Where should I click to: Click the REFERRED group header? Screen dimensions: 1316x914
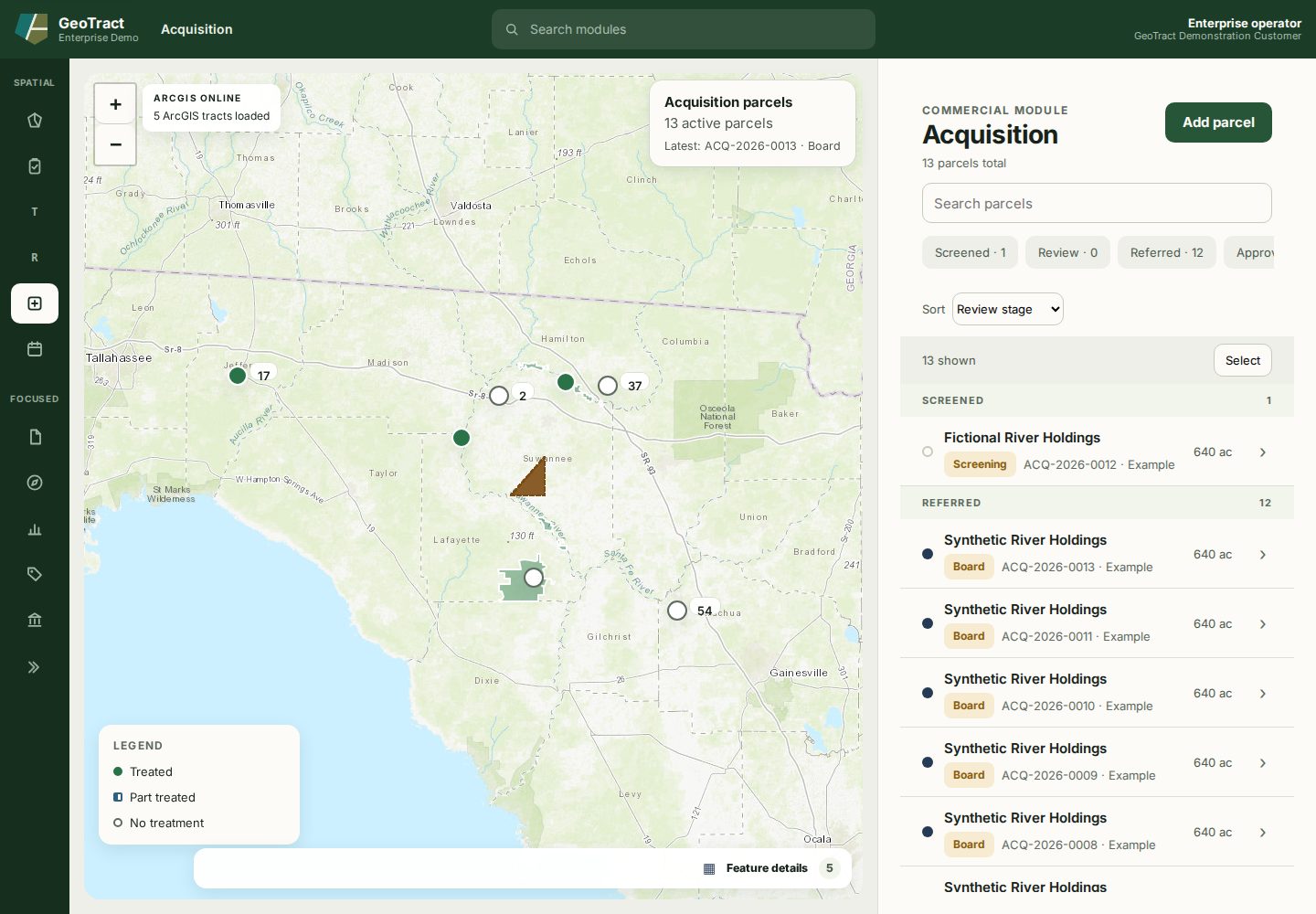[1097, 503]
